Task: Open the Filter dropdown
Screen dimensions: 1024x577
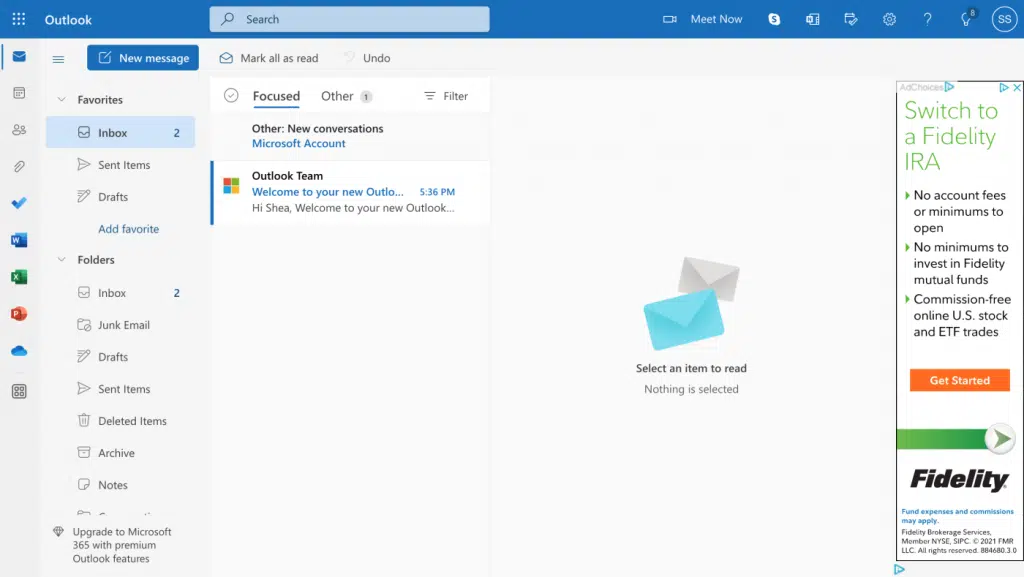Action: [x=446, y=96]
